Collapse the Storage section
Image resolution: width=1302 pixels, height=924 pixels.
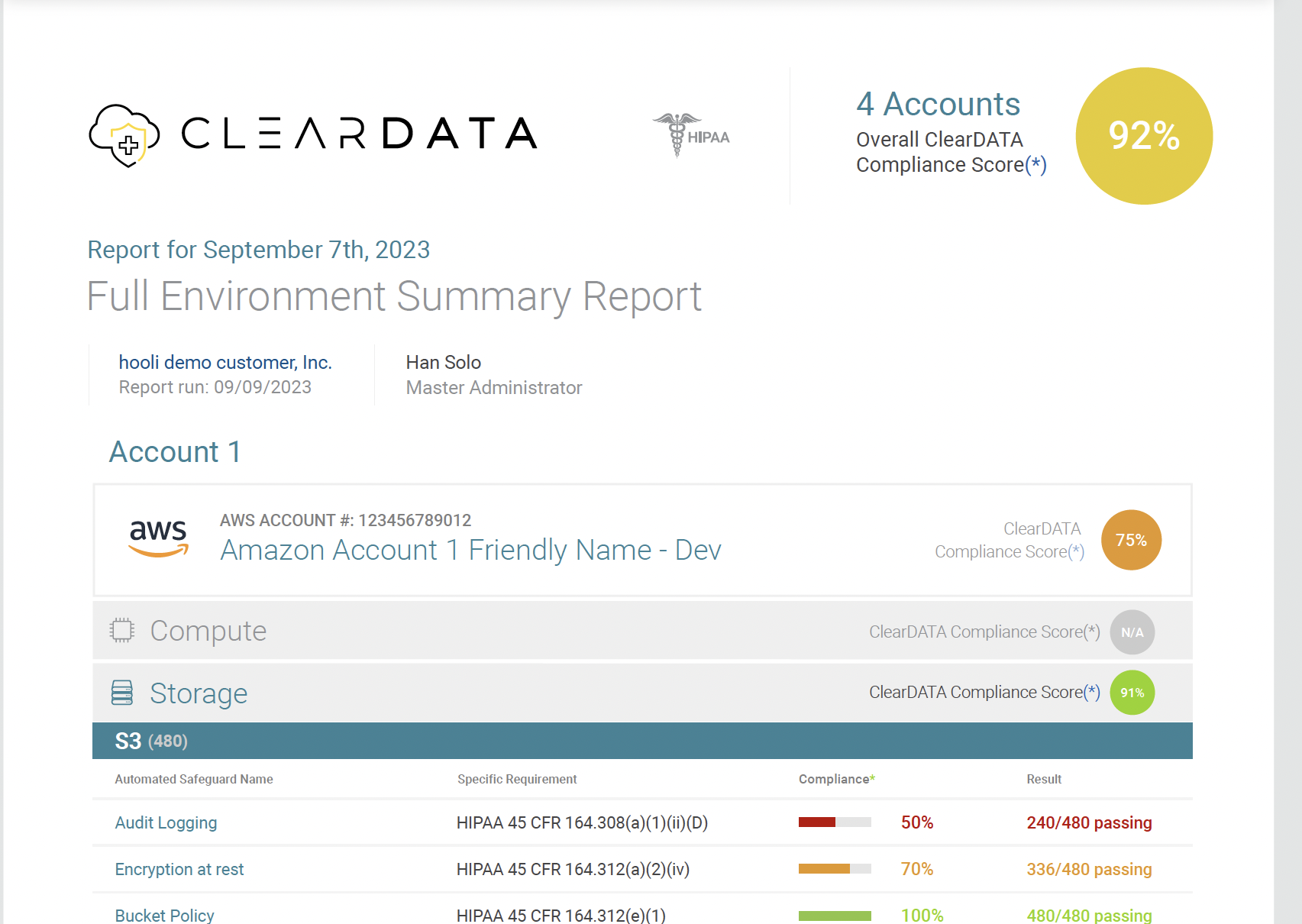click(x=642, y=693)
